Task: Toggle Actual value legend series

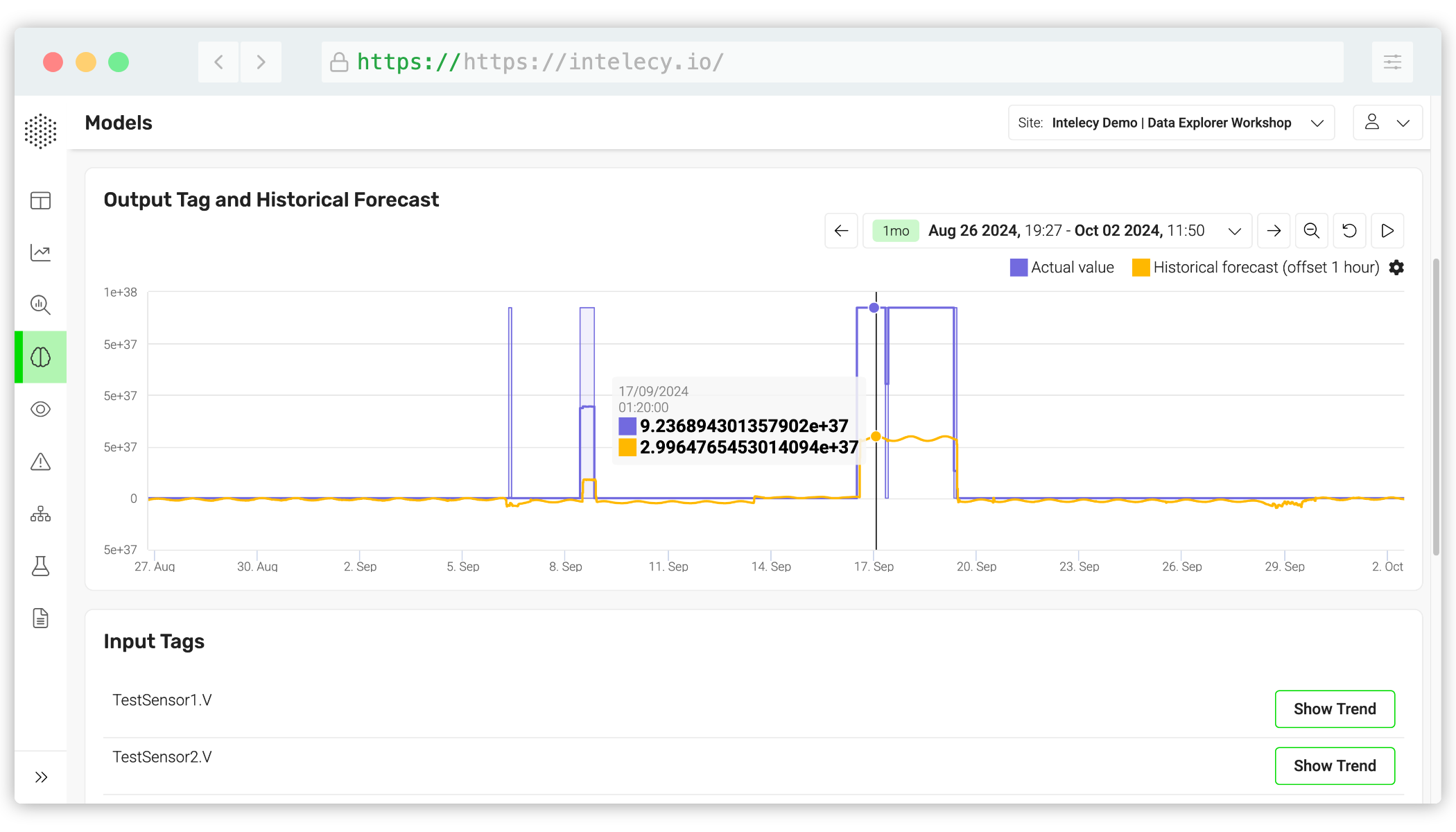Action: (1061, 268)
